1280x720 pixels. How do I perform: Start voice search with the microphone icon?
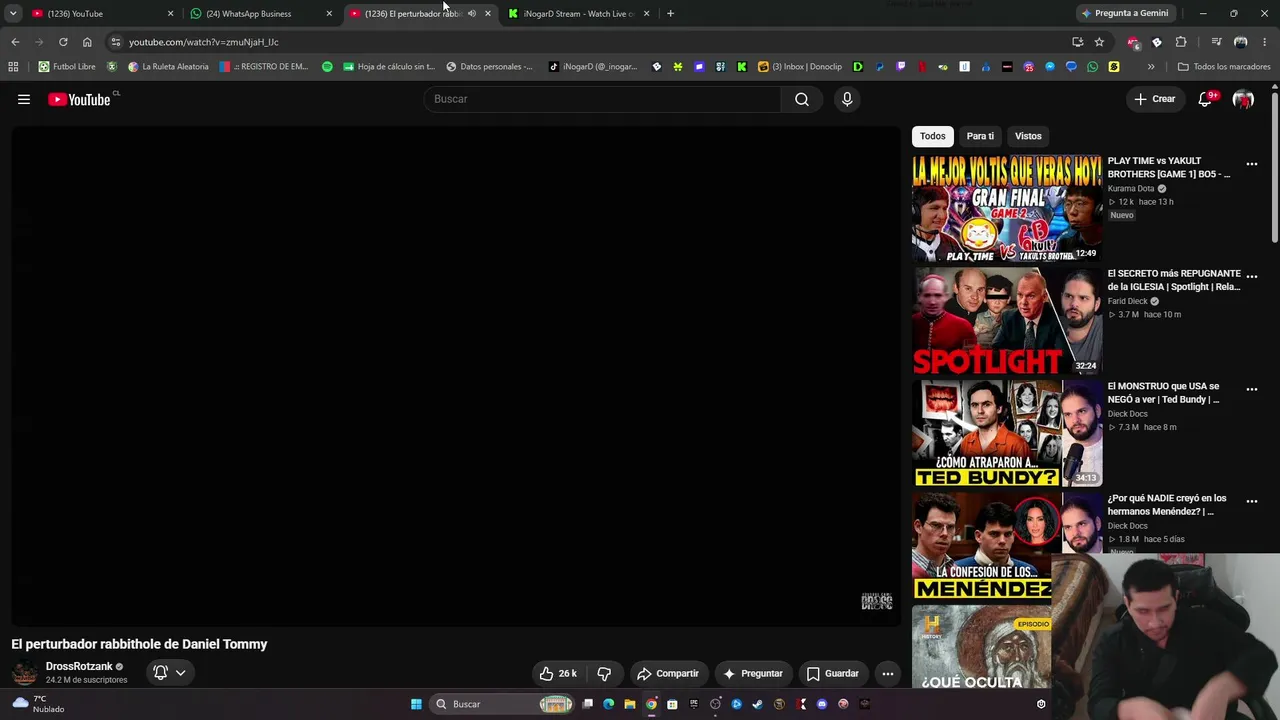pos(847,99)
